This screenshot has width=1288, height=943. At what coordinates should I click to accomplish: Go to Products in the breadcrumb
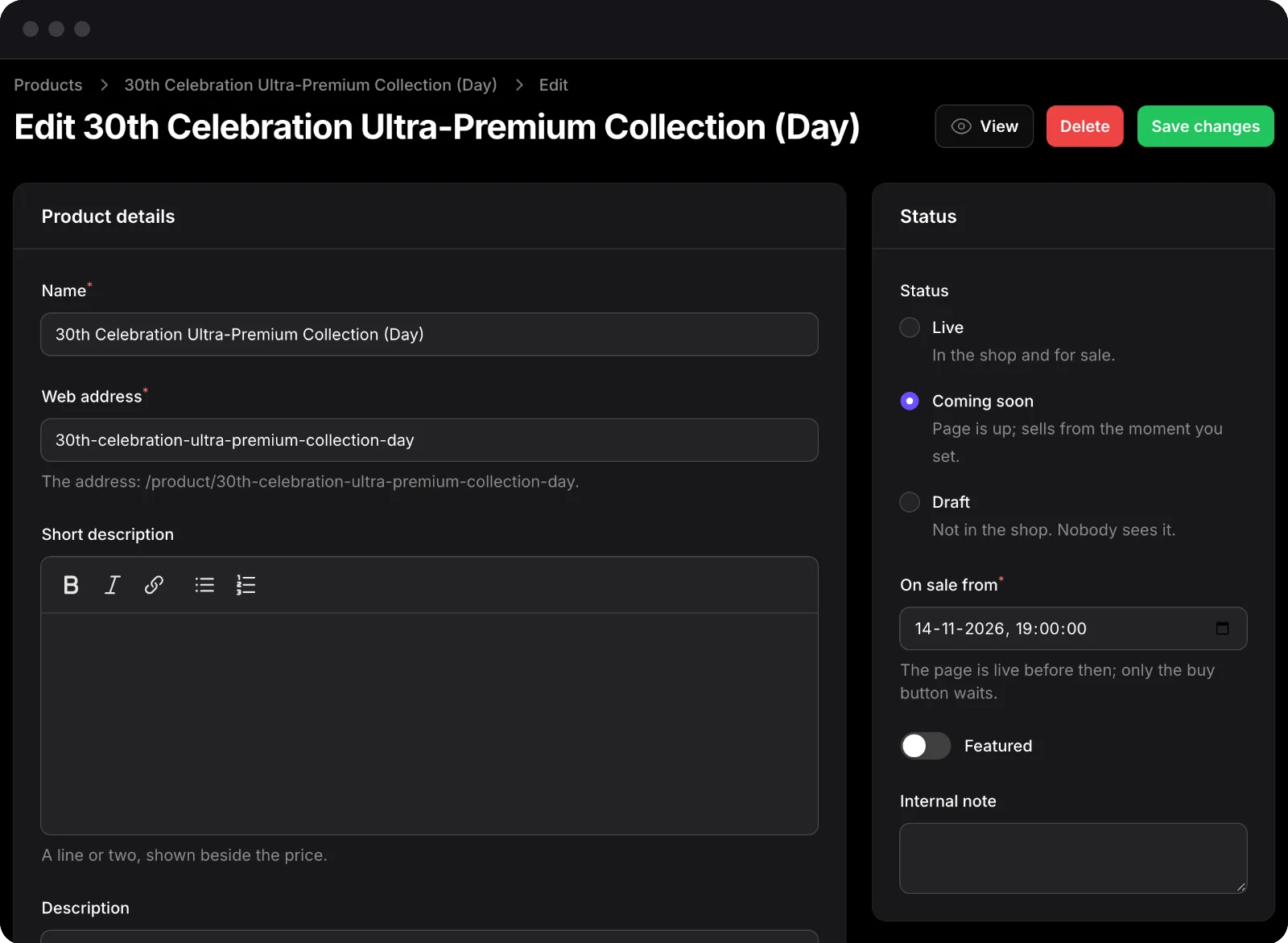pyautogui.click(x=48, y=85)
